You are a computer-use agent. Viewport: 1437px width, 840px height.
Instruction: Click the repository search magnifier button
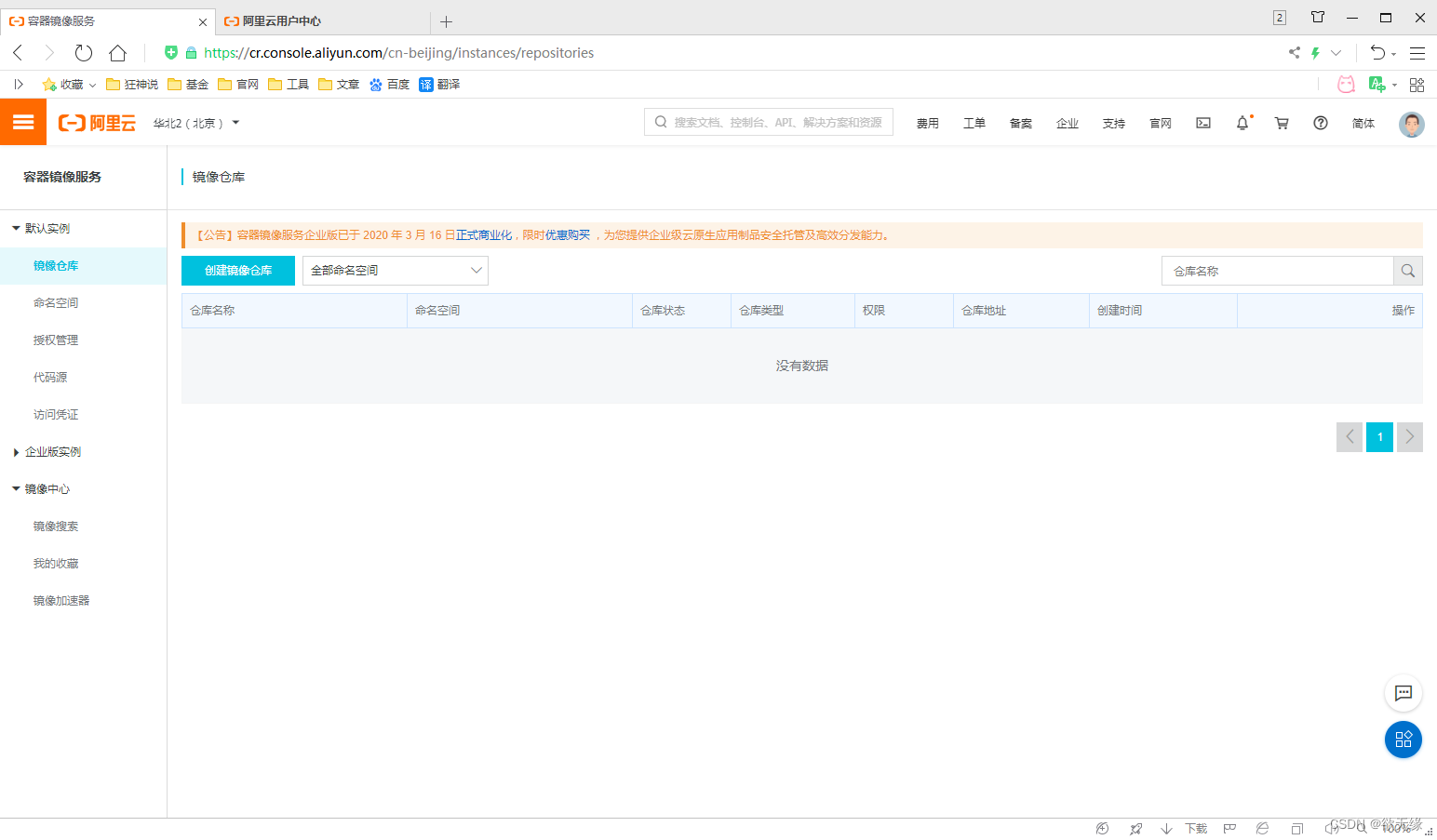(x=1408, y=271)
